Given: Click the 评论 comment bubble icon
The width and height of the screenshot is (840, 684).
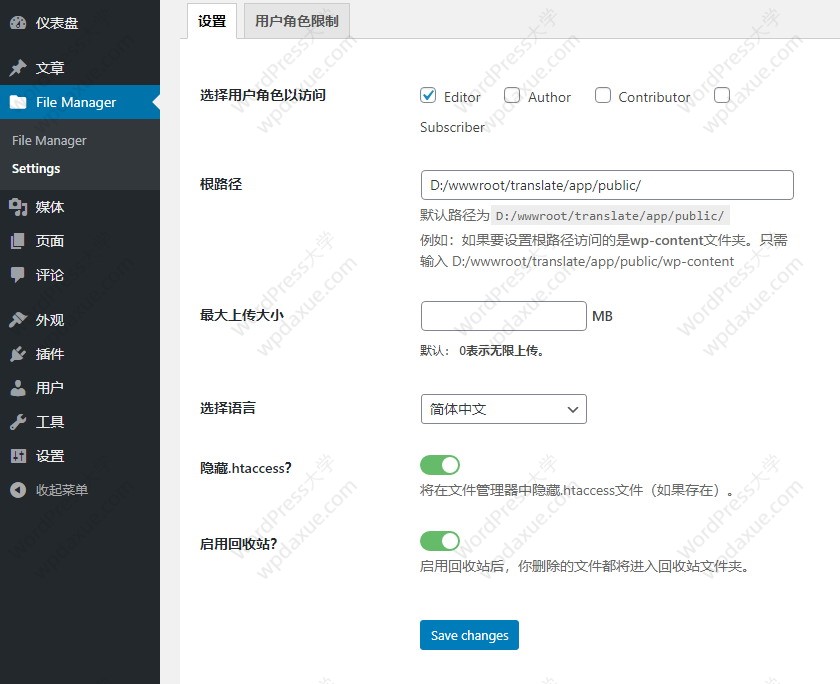Looking at the screenshot, I should pyautogui.click(x=18, y=275).
